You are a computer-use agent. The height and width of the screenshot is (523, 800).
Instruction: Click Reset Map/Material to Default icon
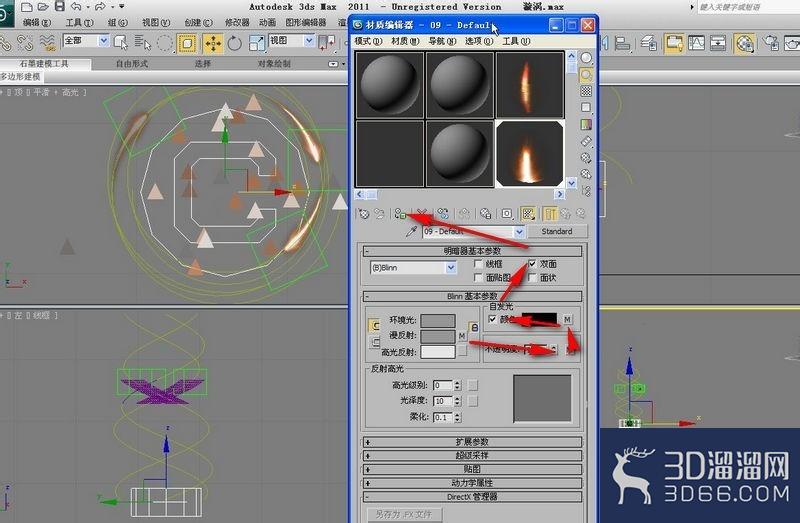(421, 214)
